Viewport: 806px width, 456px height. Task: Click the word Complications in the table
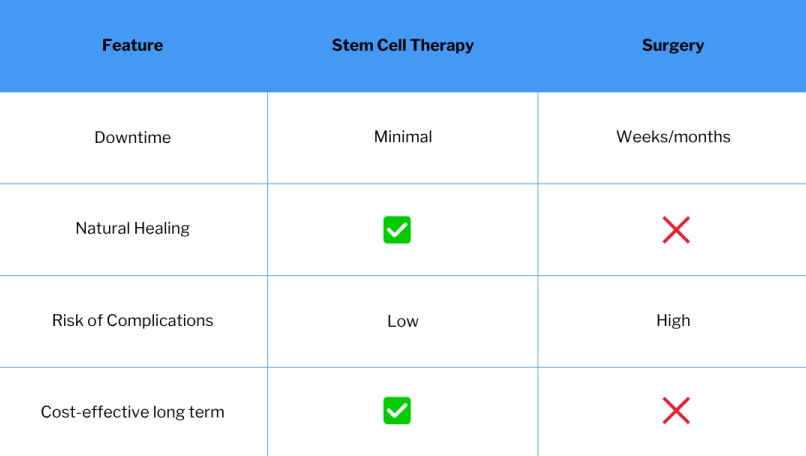pos(160,321)
